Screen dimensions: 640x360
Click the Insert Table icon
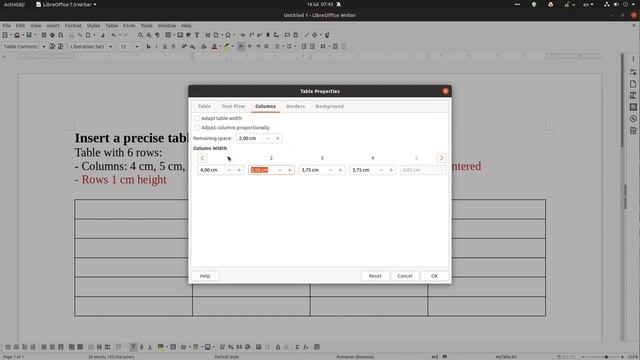click(x=168, y=35)
